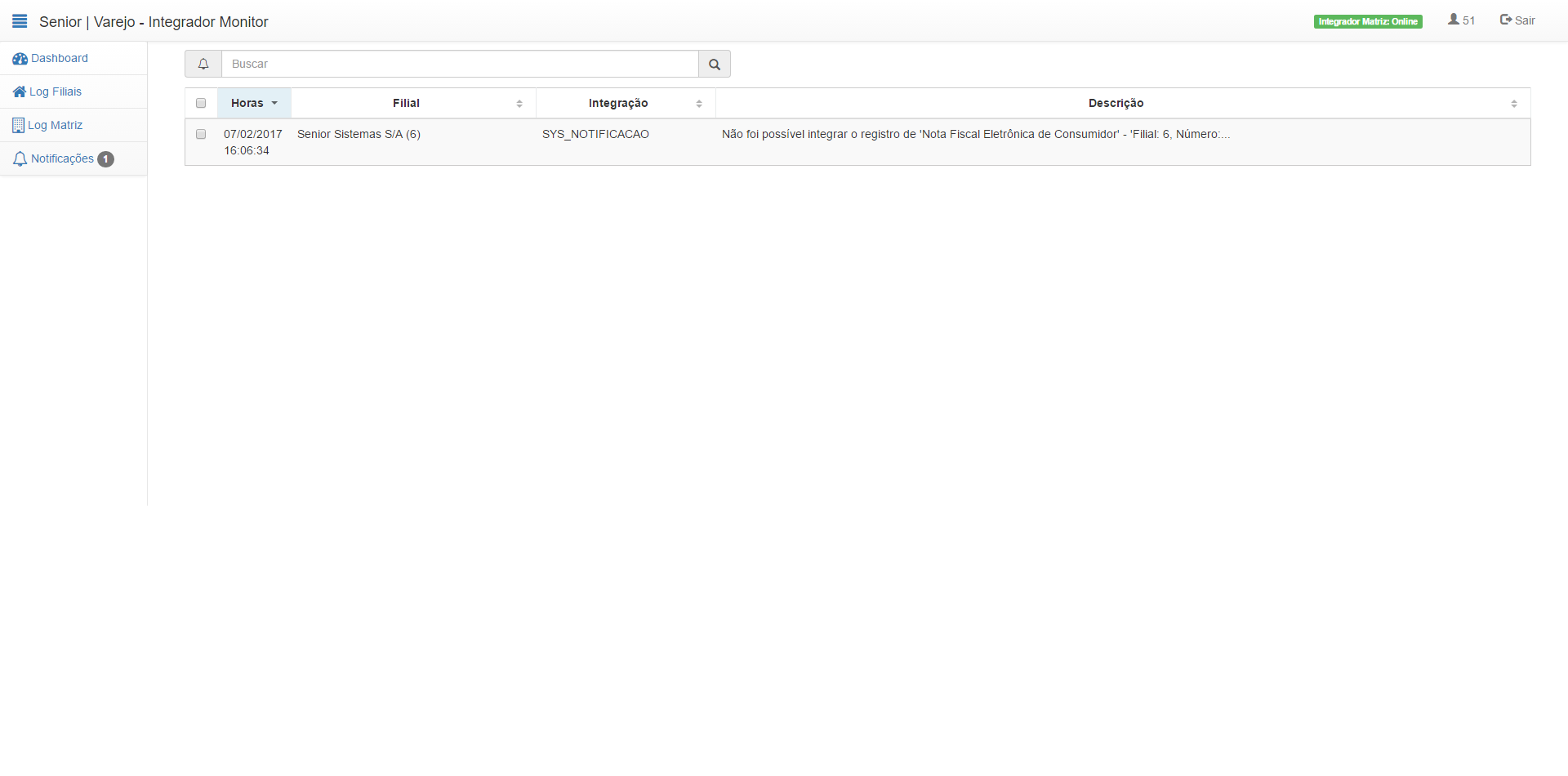
Task: Click the Notificações bell icon in sidebar
Action: pyautogui.click(x=20, y=159)
